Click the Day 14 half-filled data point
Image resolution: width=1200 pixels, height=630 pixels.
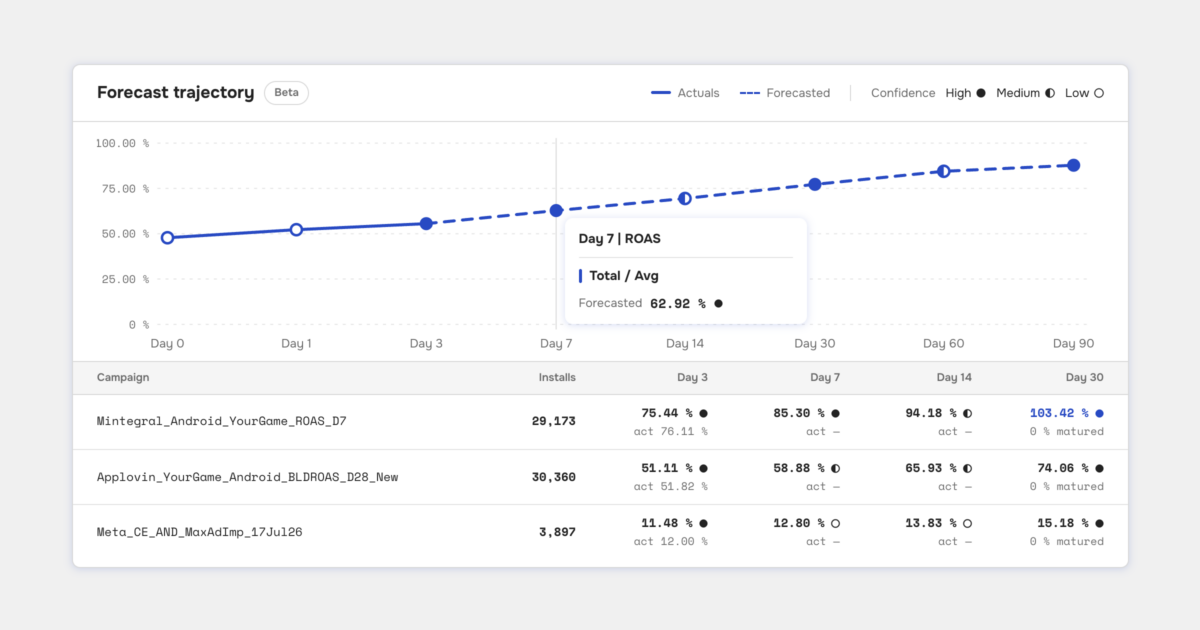tap(685, 199)
